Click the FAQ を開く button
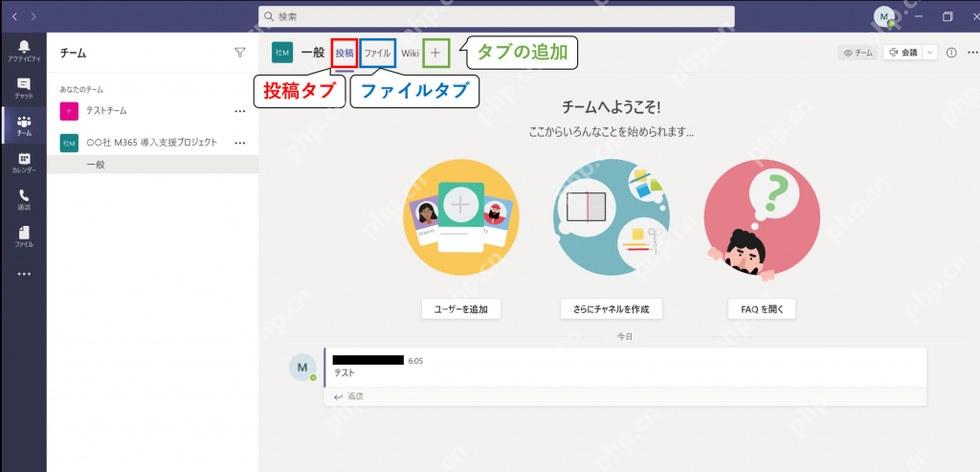Image resolution: width=980 pixels, height=472 pixels. point(762,309)
